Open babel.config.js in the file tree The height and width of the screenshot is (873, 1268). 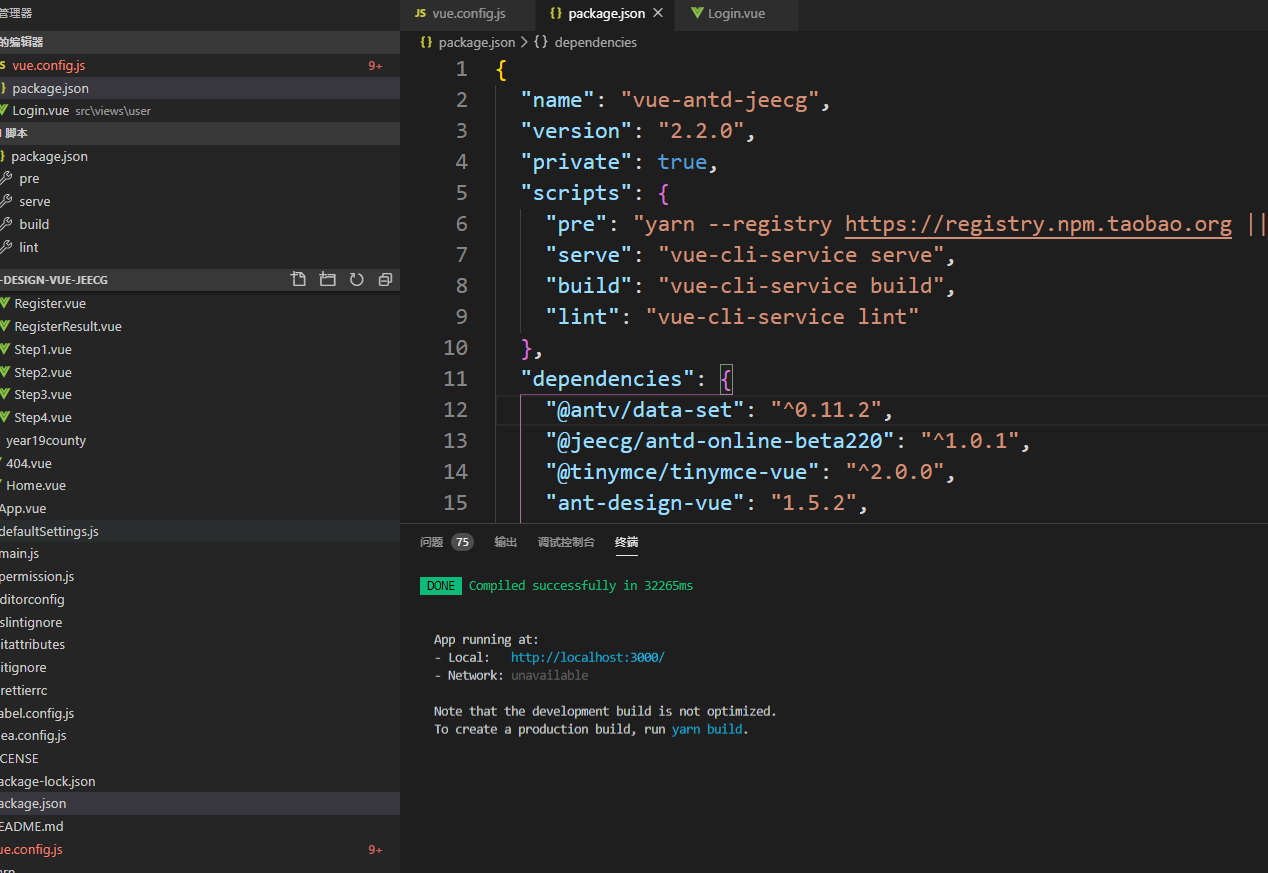pos(200,713)
